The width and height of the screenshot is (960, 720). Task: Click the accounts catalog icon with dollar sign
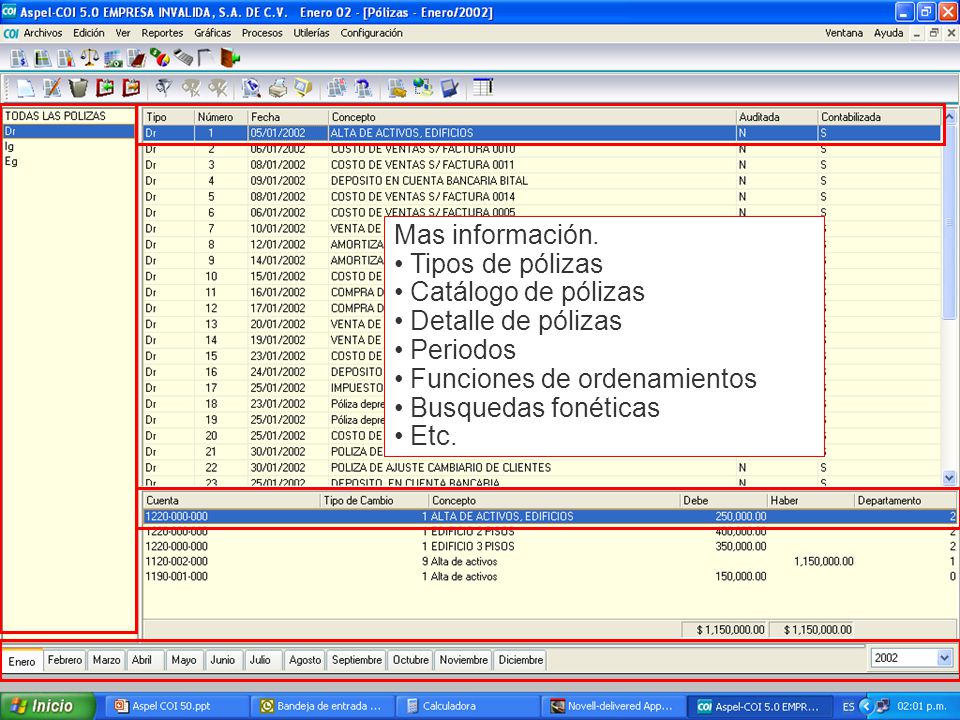[19, 58]
